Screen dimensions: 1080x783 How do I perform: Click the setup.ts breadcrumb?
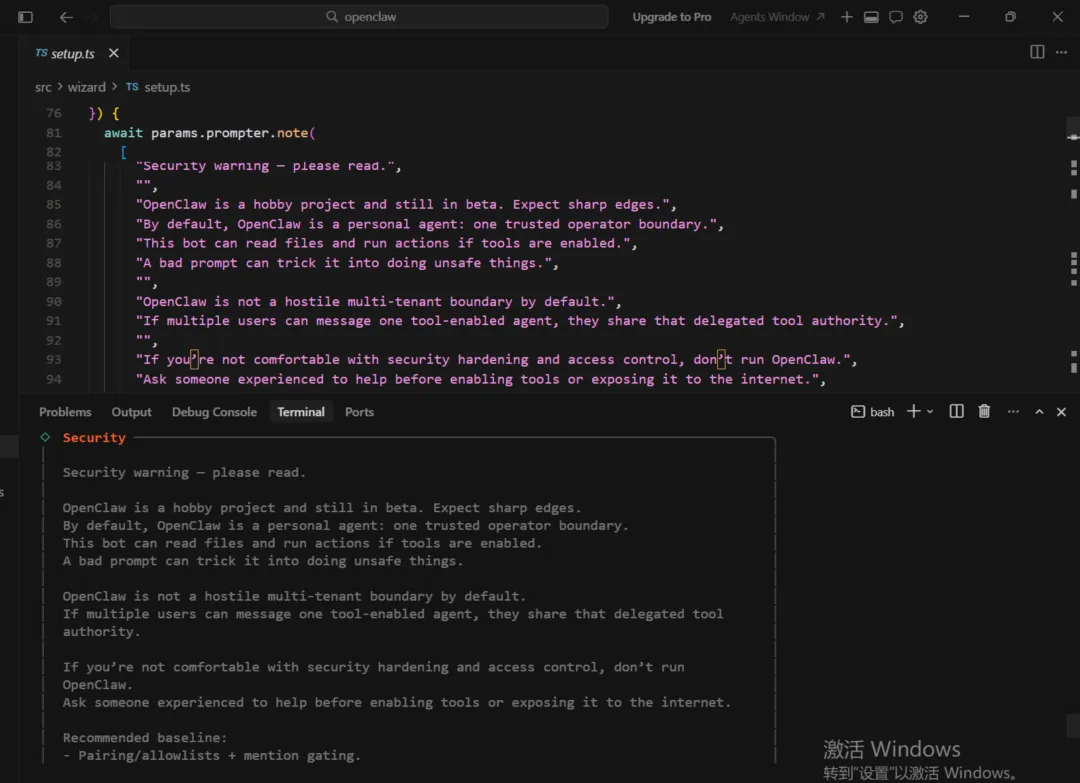167,87
